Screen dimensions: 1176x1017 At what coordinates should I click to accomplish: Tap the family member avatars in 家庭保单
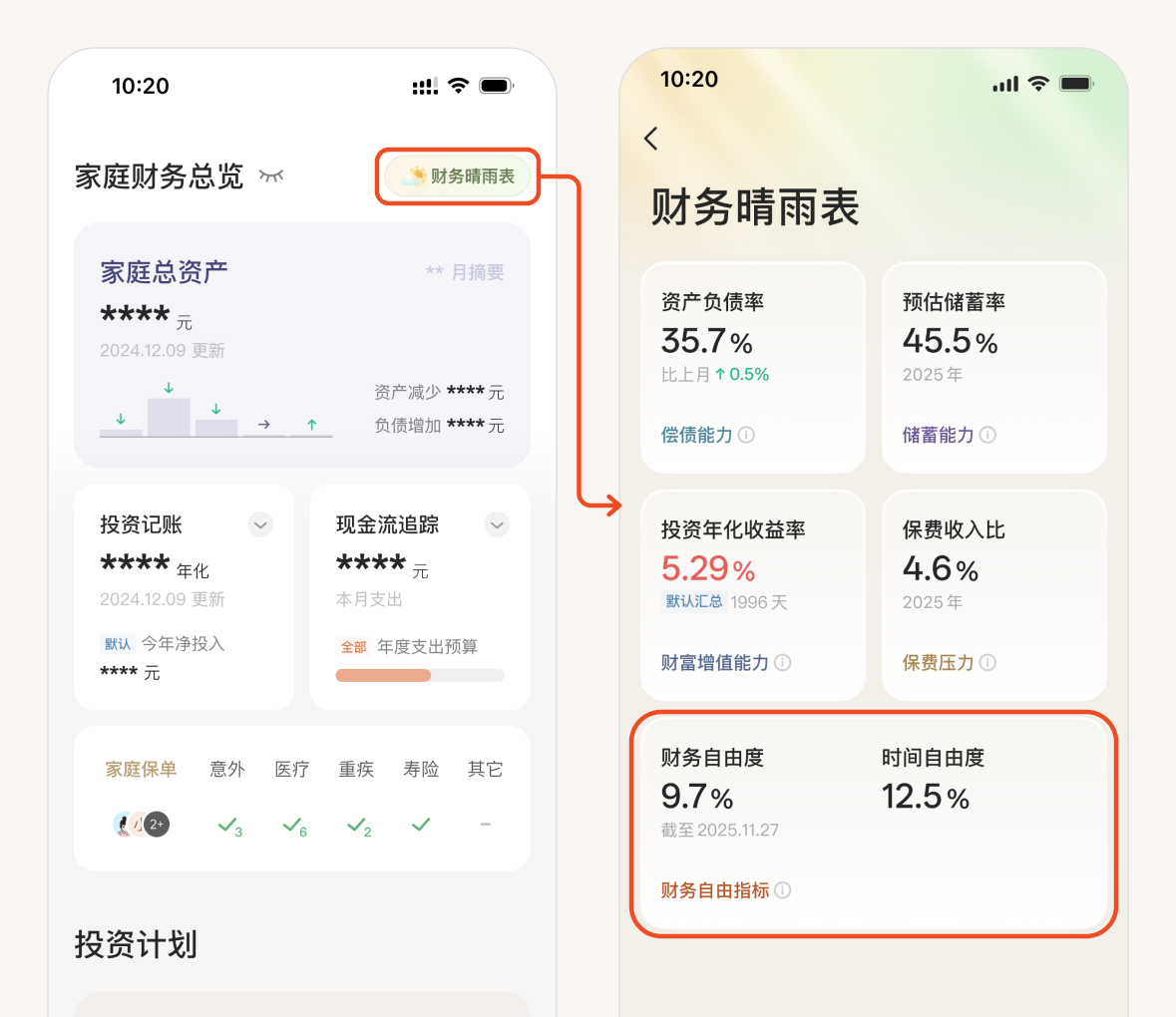point(141,825)
